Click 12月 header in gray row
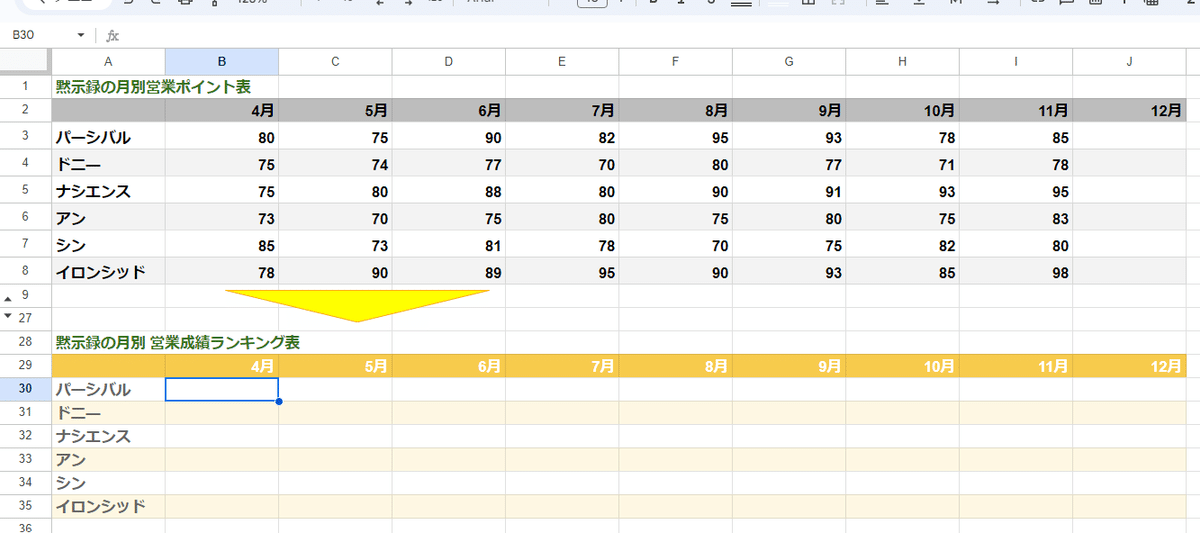 (x=1129, y=111)
